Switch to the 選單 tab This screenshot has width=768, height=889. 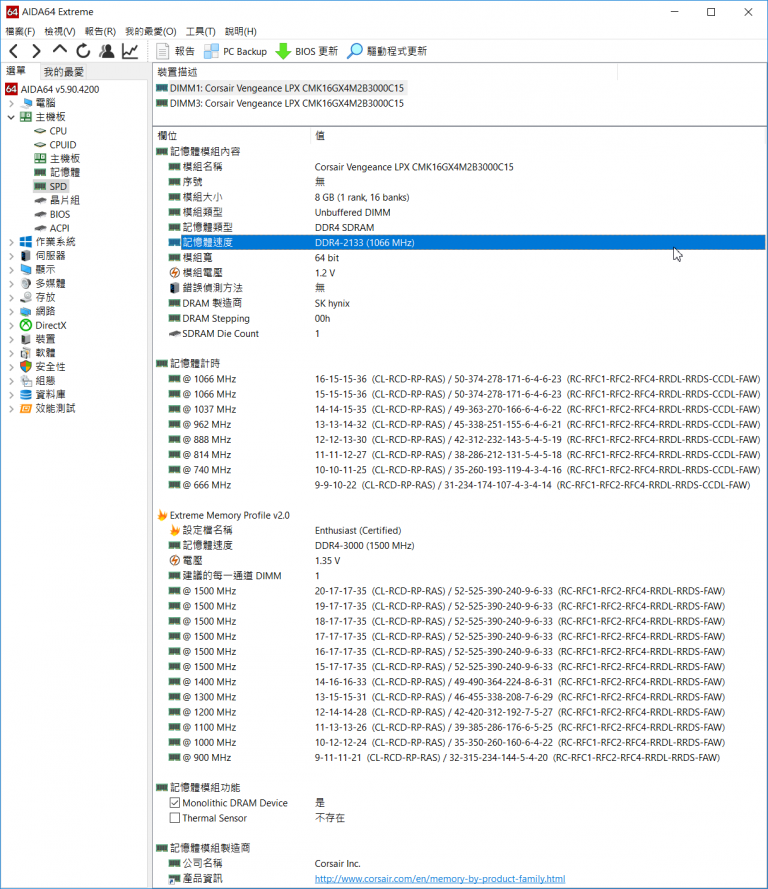(x=16, y=71)
